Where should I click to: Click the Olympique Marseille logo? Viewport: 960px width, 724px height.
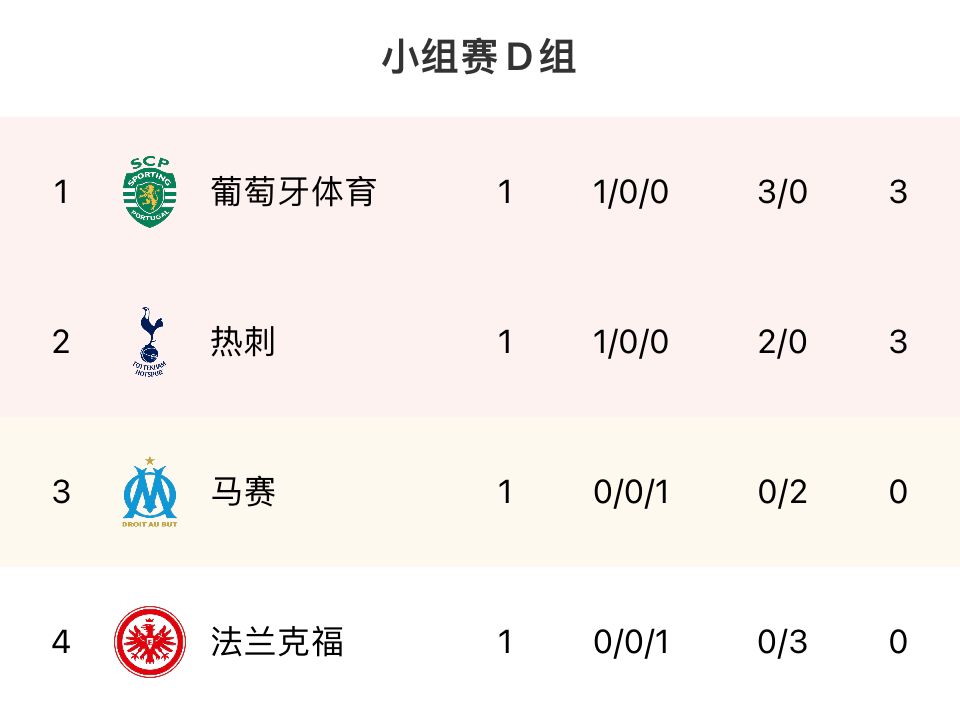click(x=149, y=492)
